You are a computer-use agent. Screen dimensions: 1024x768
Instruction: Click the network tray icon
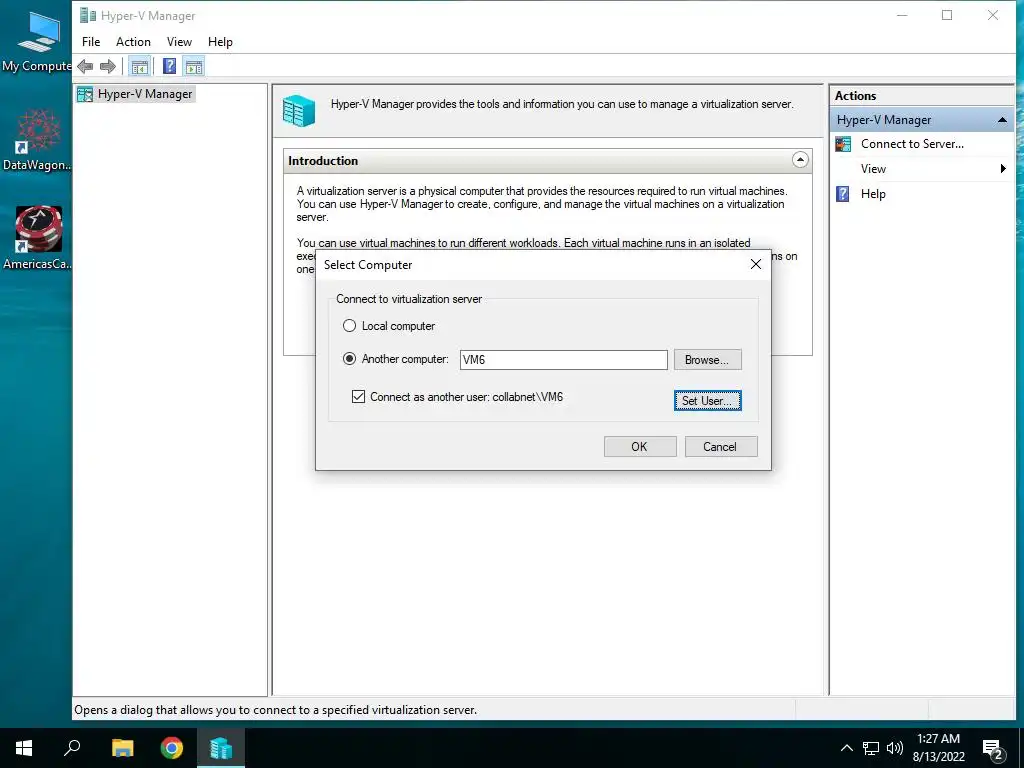click(x=871, y=748)
